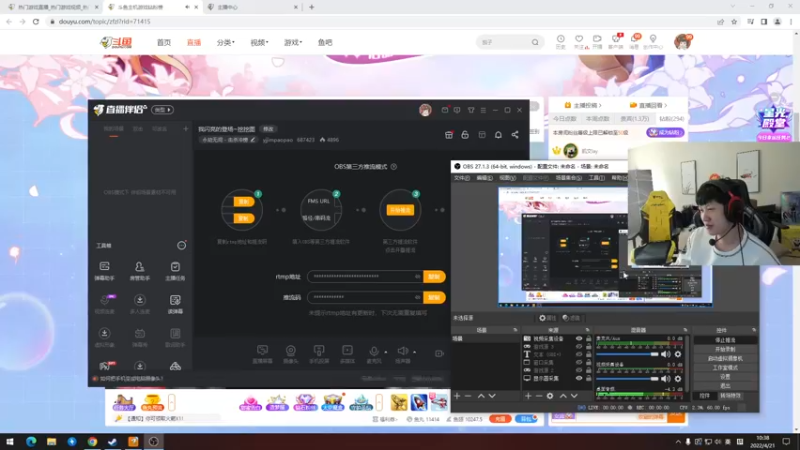Image resolution: width=800 pixels, height=450 pixels.
Task: Open the mode pill next to the 直播伴侣 logo
Action: click(163, 110)
